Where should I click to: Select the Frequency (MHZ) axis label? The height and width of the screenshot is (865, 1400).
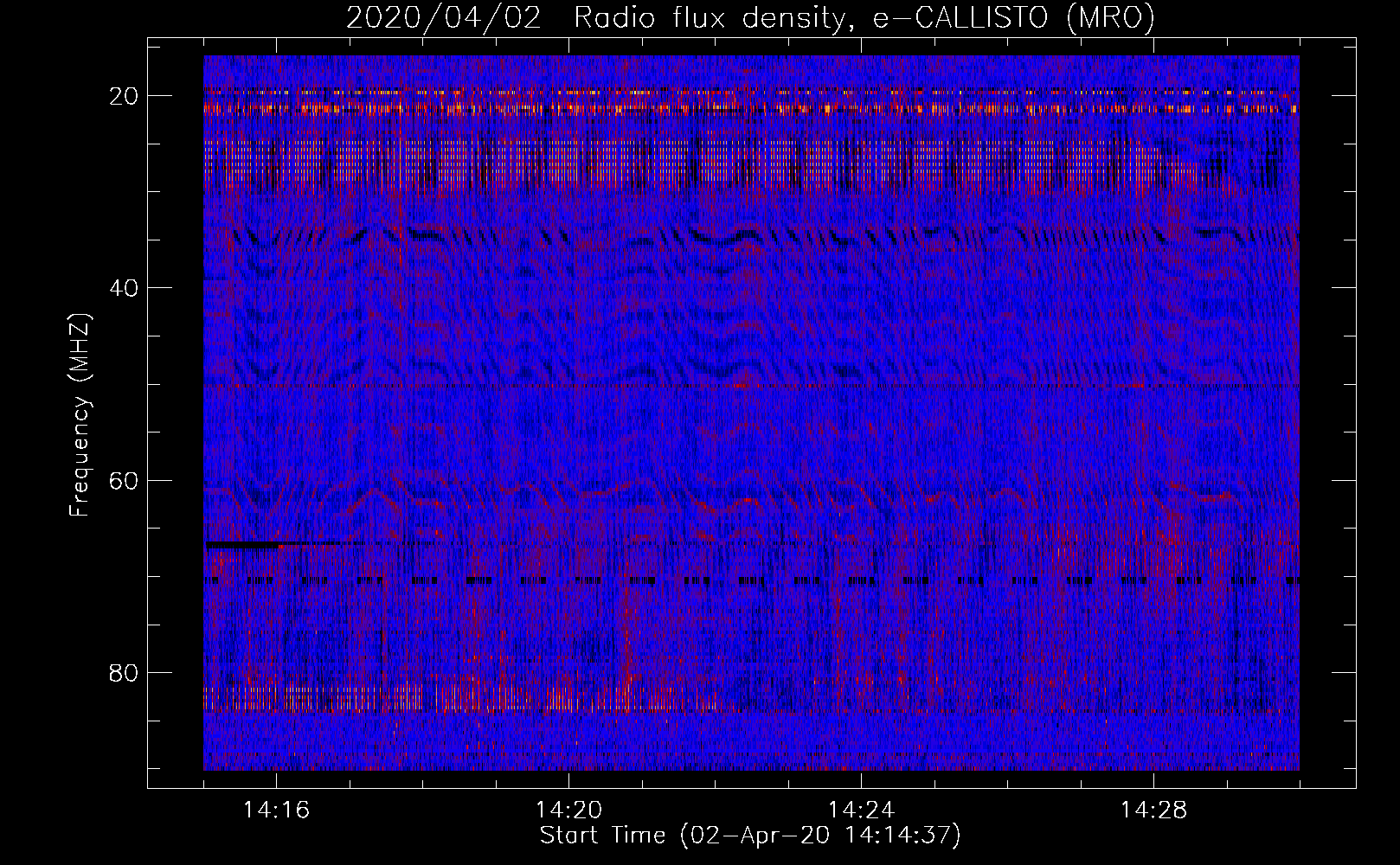(79, 415)
